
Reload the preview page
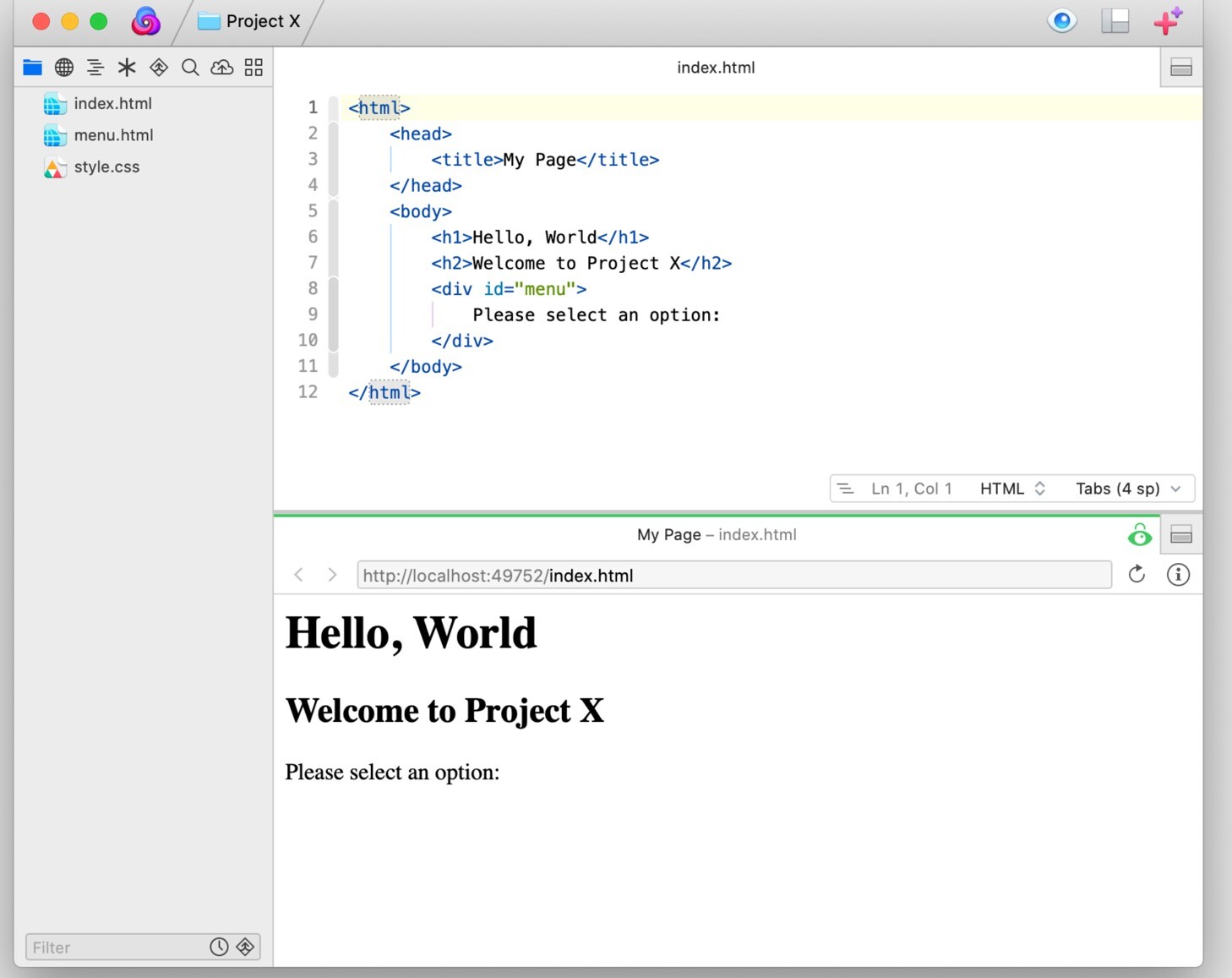point(1137,575)
